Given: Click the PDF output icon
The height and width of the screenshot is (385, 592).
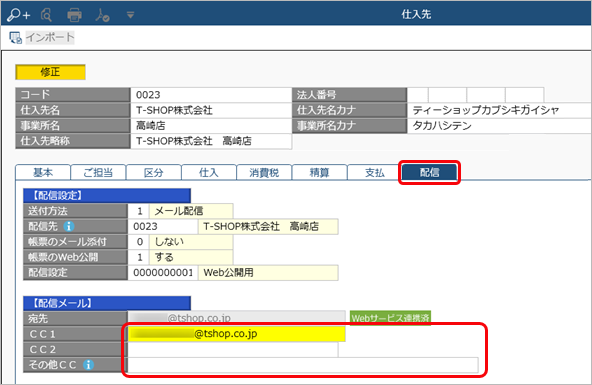Looking at the screenshot, I should tap(102, 15).
